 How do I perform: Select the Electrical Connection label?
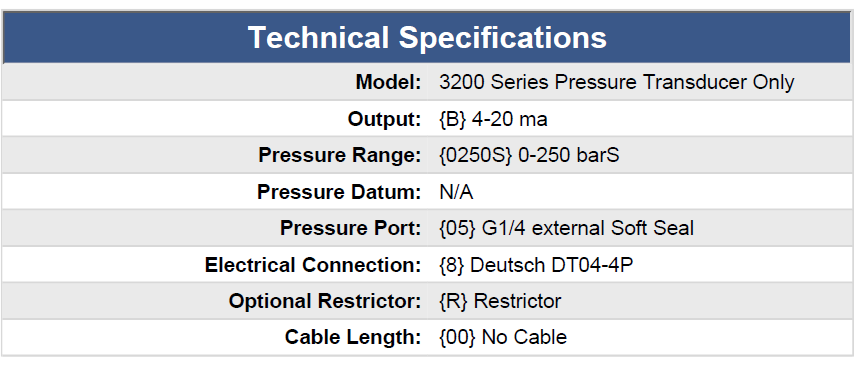313,265
